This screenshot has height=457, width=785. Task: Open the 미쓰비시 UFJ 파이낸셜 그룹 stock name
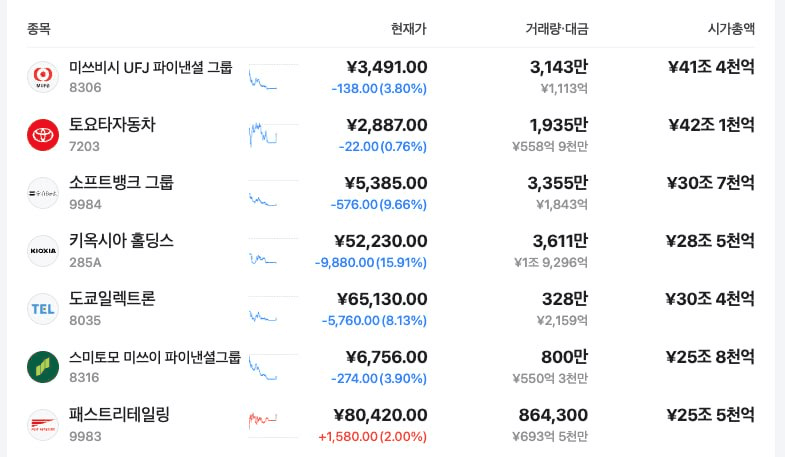[x=151, y=67]
